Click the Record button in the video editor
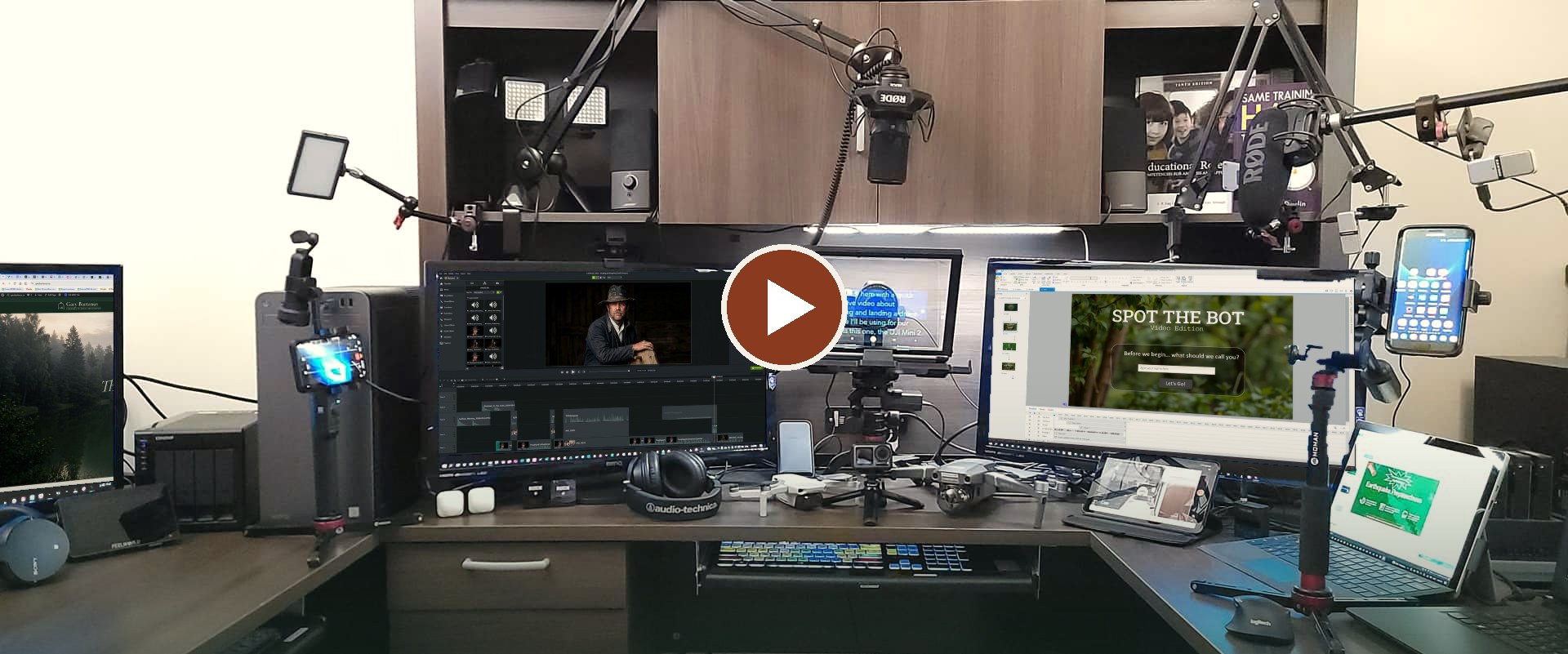 click(x=449, y=278)
